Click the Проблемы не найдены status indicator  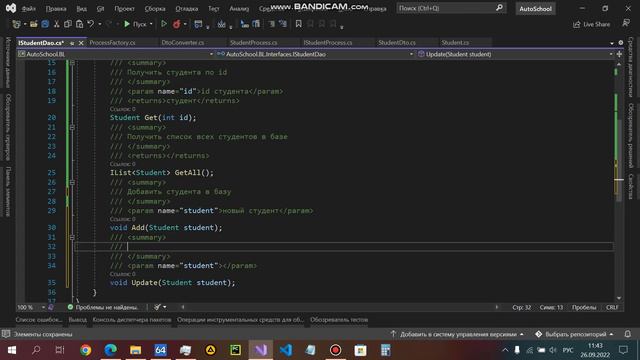point(103,307)
